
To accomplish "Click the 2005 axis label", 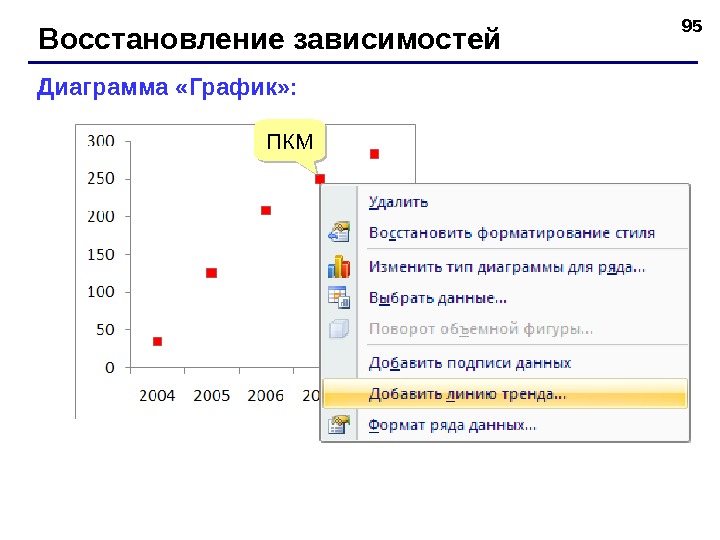I will coord(211,396).
